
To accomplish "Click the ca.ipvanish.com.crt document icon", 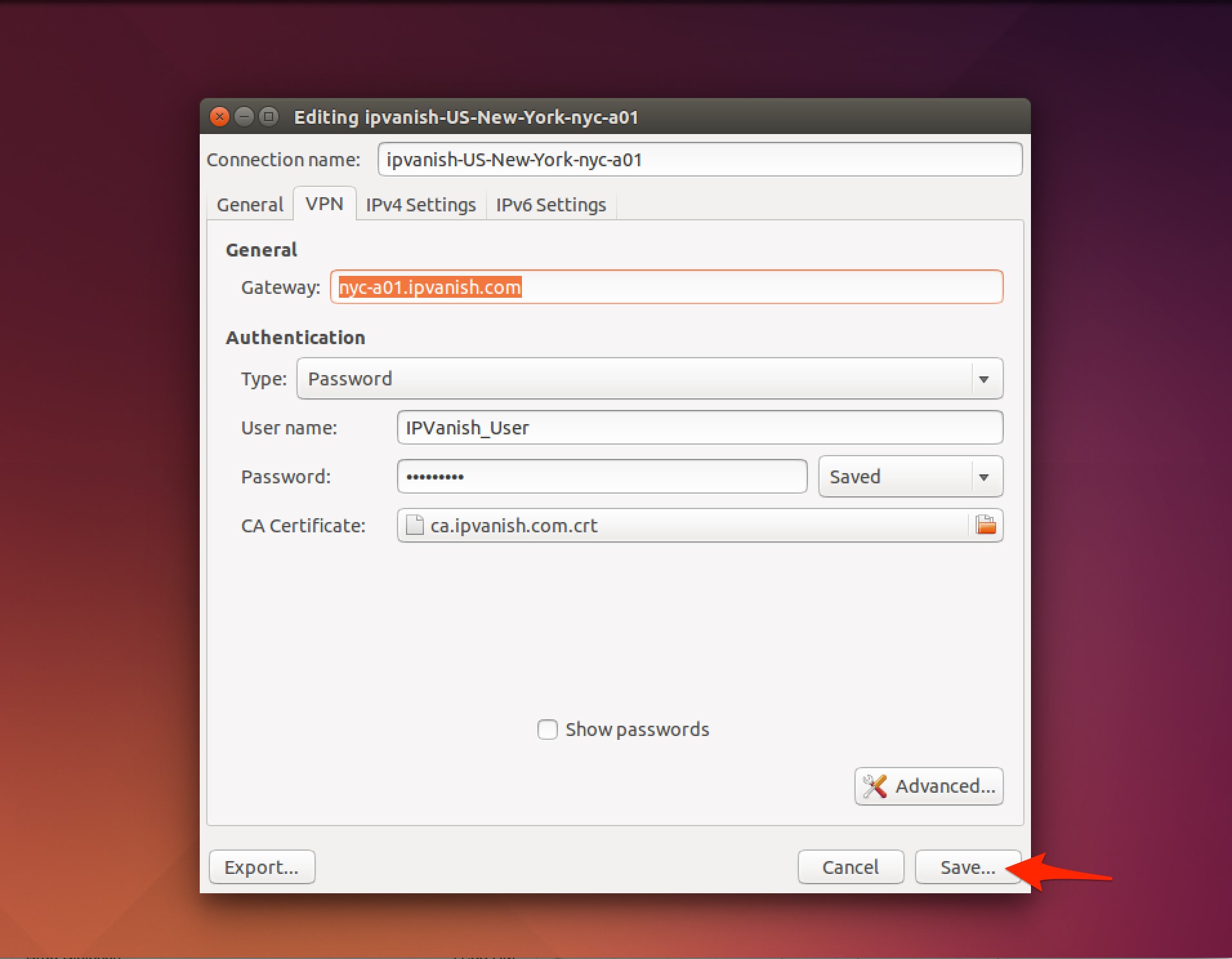I will click(x=415, y=525).
